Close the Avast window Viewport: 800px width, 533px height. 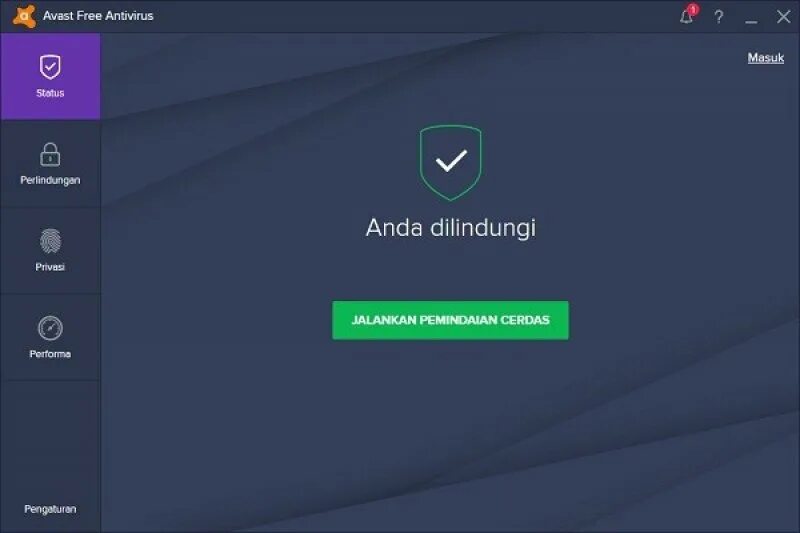[783, 17]
